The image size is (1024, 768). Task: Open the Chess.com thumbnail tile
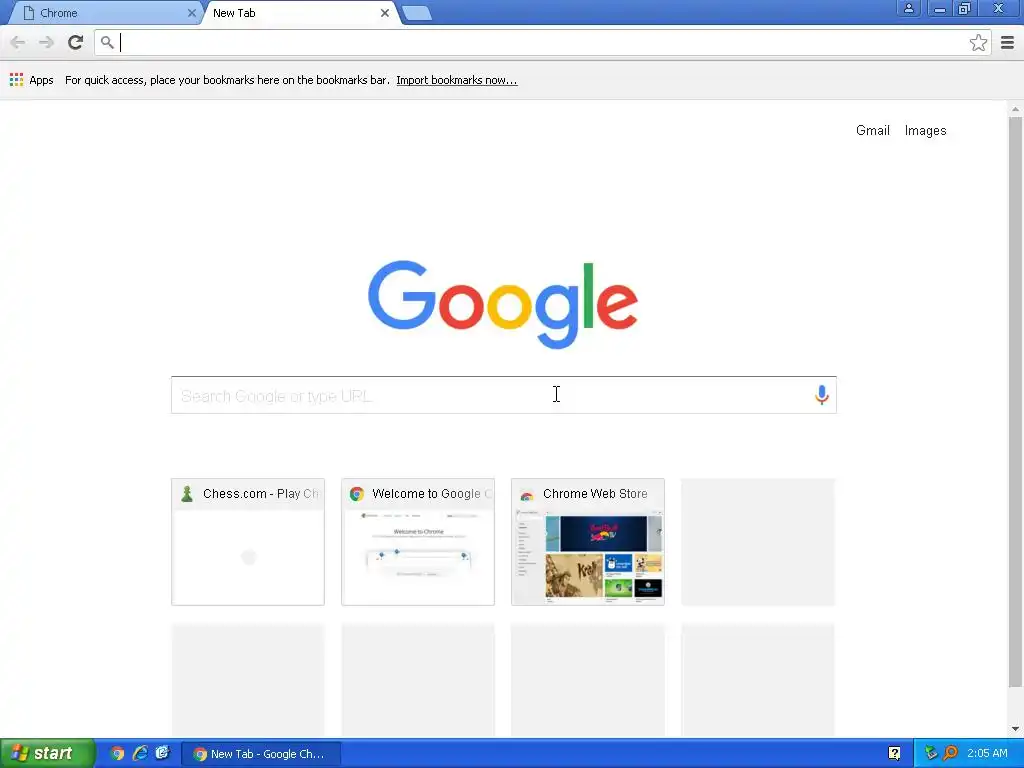[x=248, y=541]
